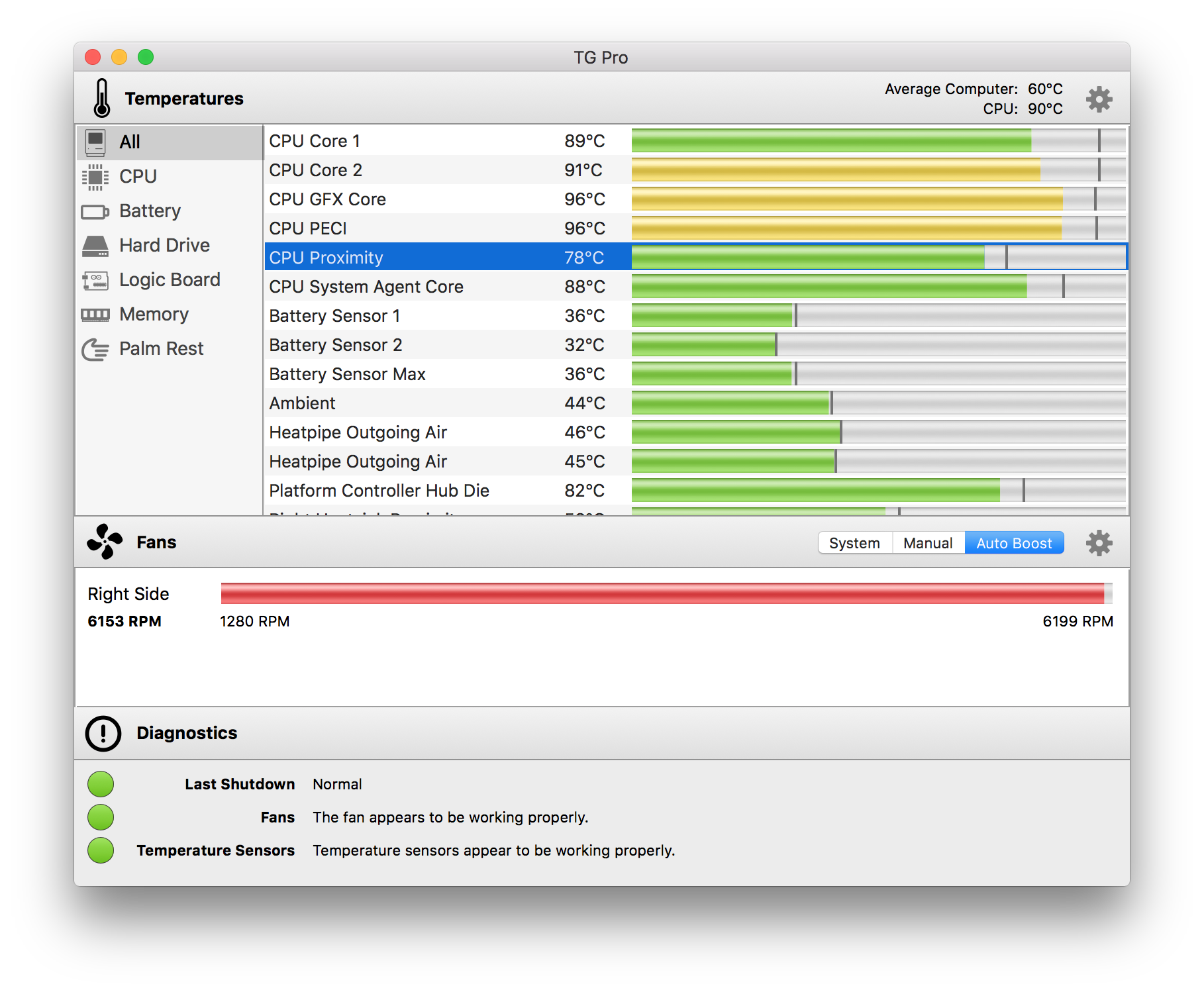The image size is (1204, 992).
Task: Open fans settings gear icon
Action: pyautogui.click(x=1099, y=542)
